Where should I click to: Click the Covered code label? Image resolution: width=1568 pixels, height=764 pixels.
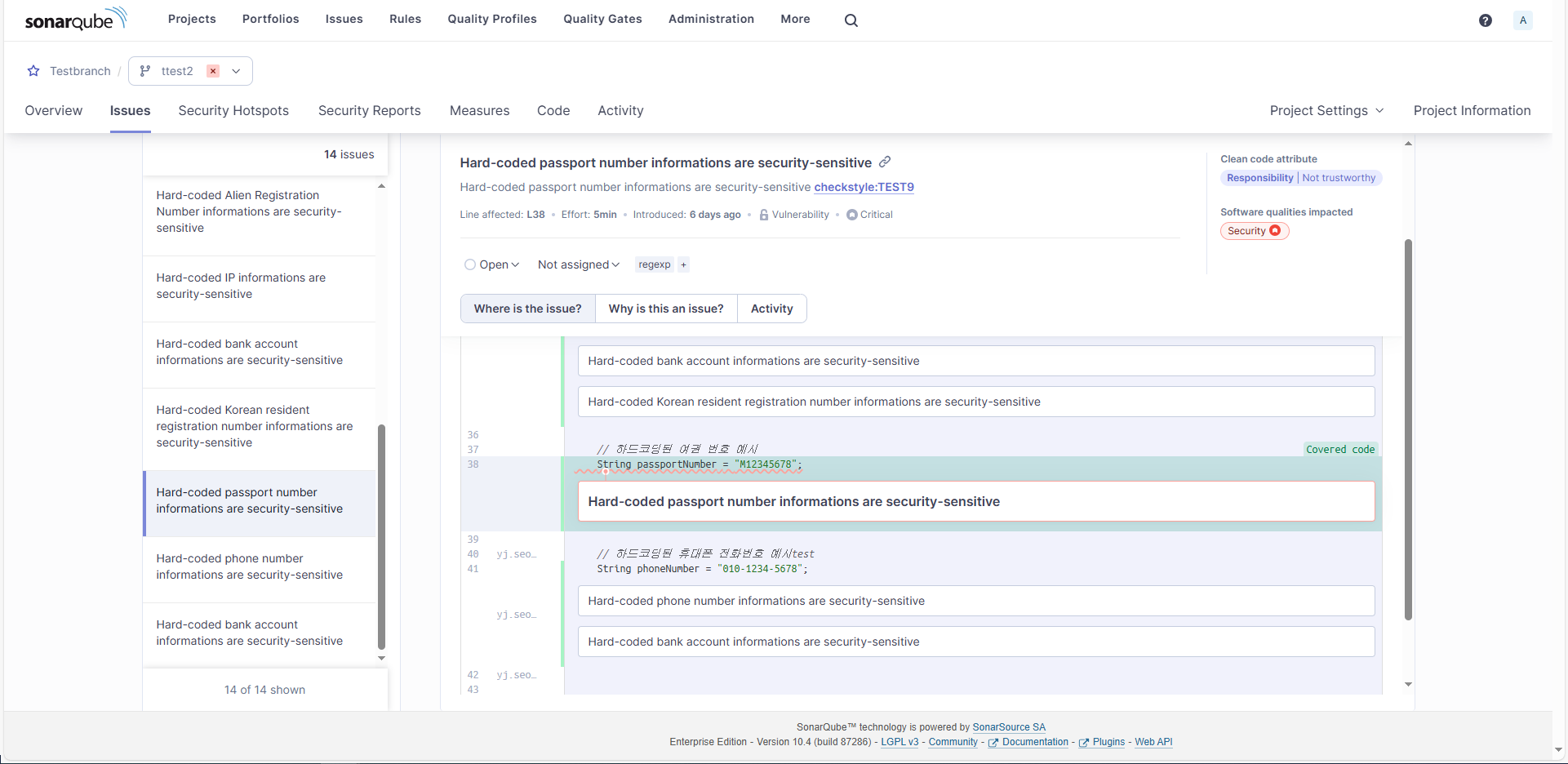tap(1340, 450)
